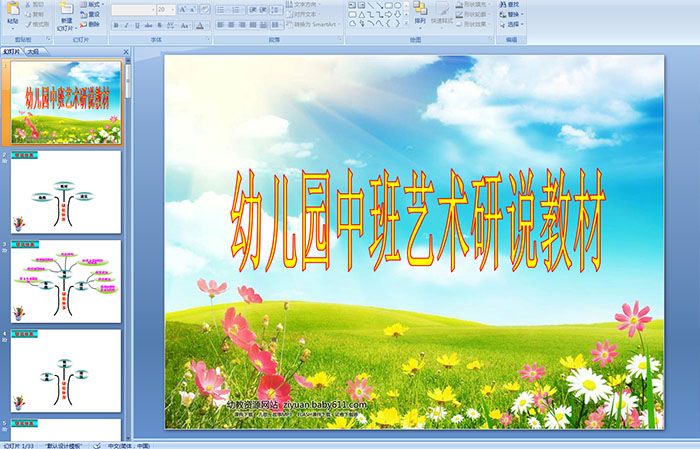The image size is (700, 449).
Task: Open the Change Case (Aa) dropdown
Action: pyautogui.click(x=185, y=25)
